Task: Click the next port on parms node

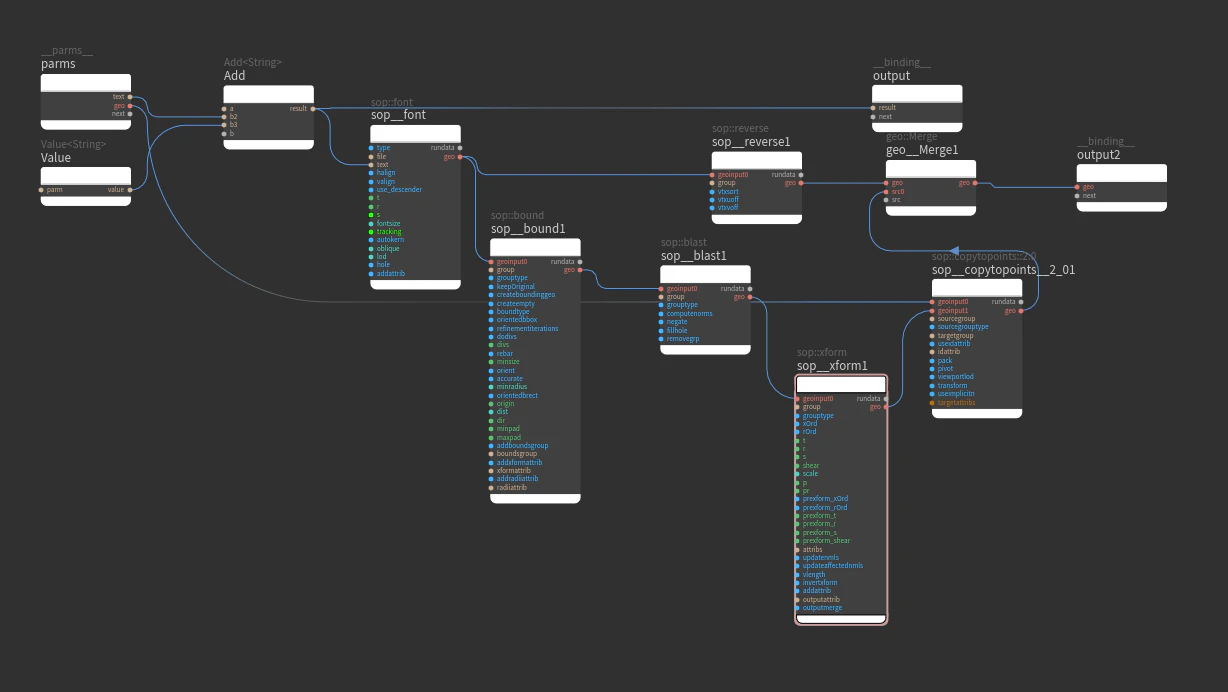Action: [130, 113]
